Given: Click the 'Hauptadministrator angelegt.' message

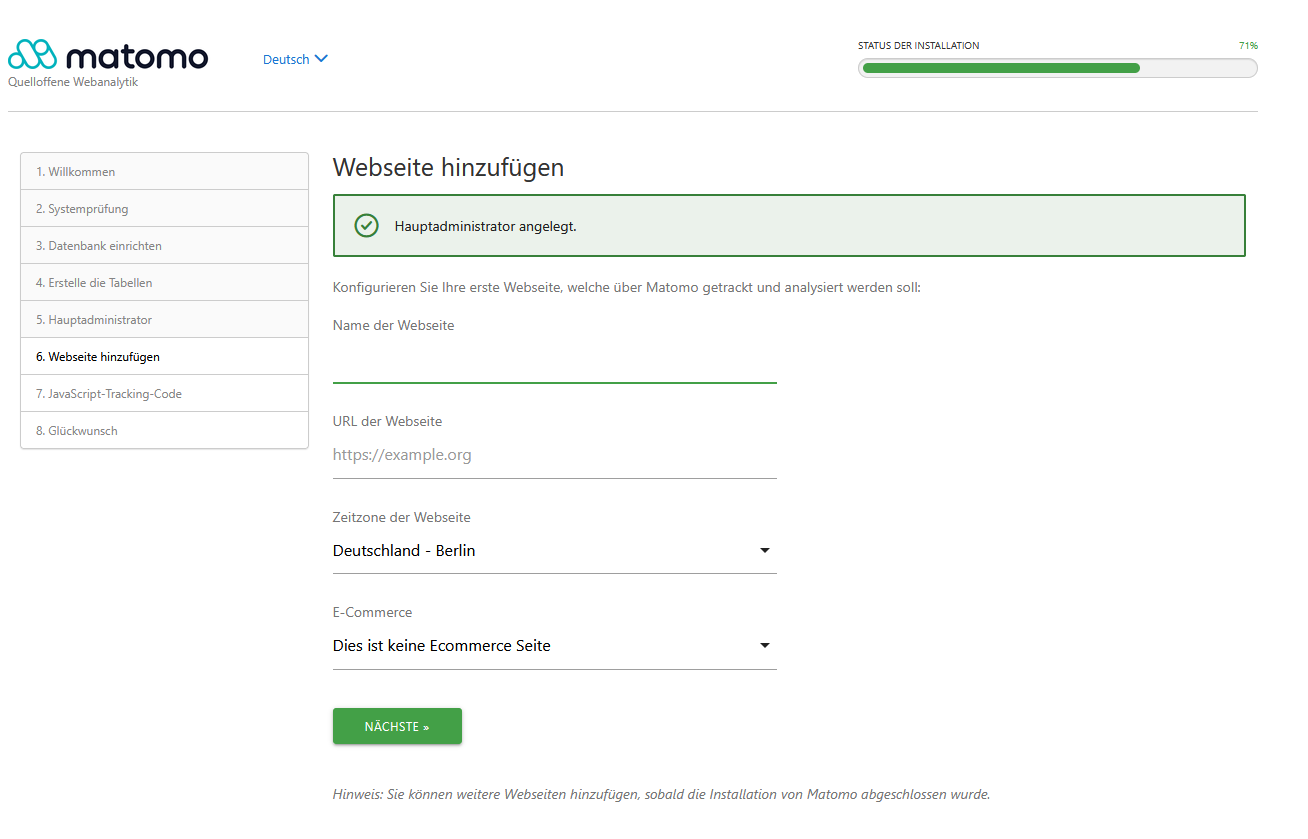Looking at the screenshot, I should click(486, 226).
